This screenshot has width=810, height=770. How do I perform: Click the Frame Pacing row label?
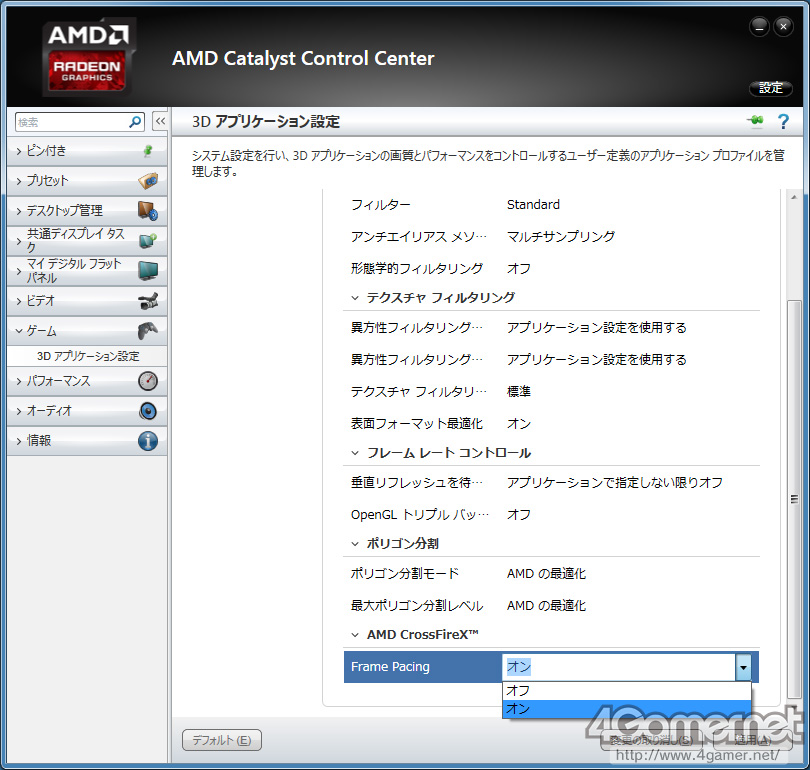[390, 667]
